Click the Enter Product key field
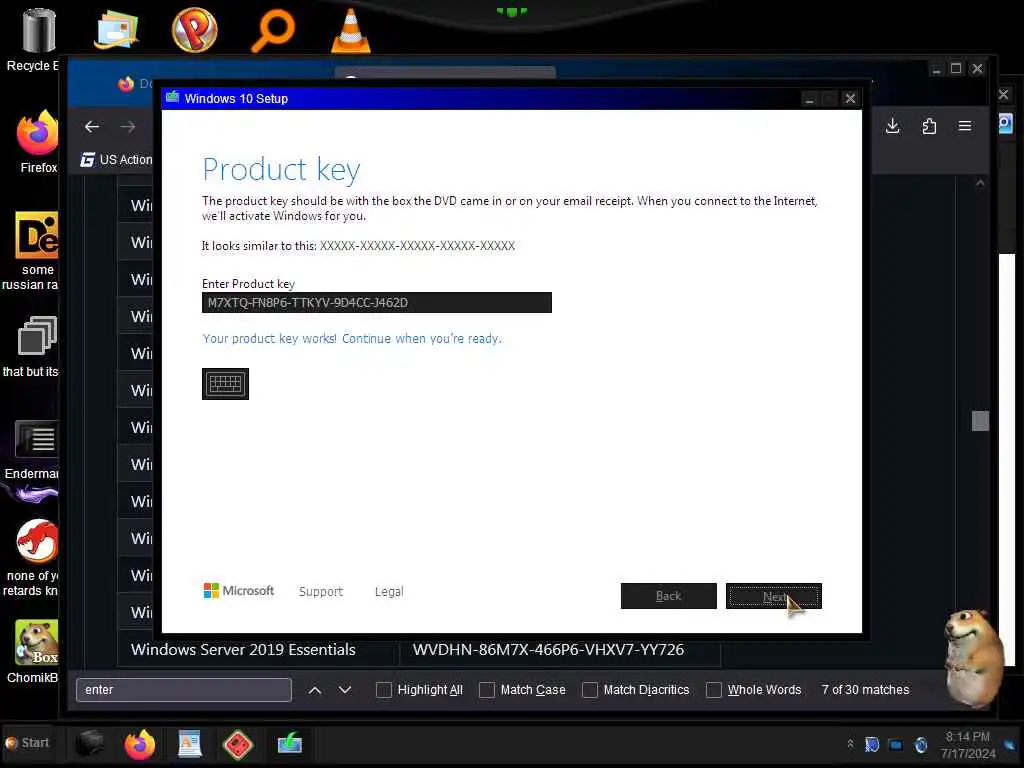Image resolution: width=1024 pixels, height=768 pixels. point(376,302)
